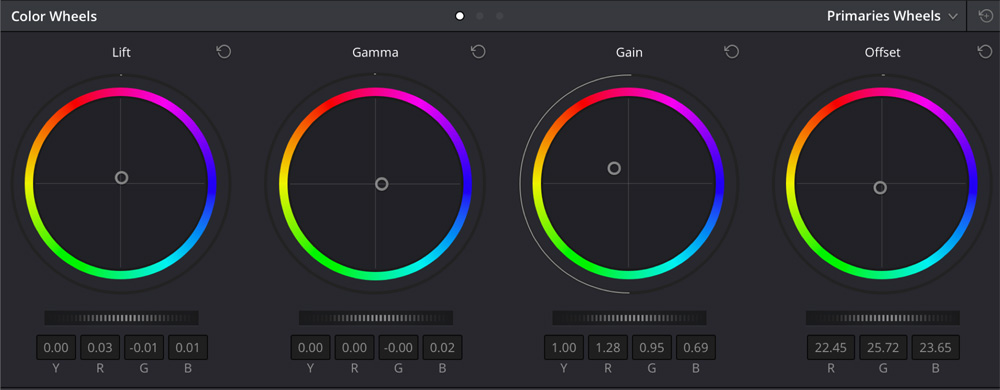Select the first page indicator dot
The height and width of the screenshot is (390, 1000).
(459, 16)
